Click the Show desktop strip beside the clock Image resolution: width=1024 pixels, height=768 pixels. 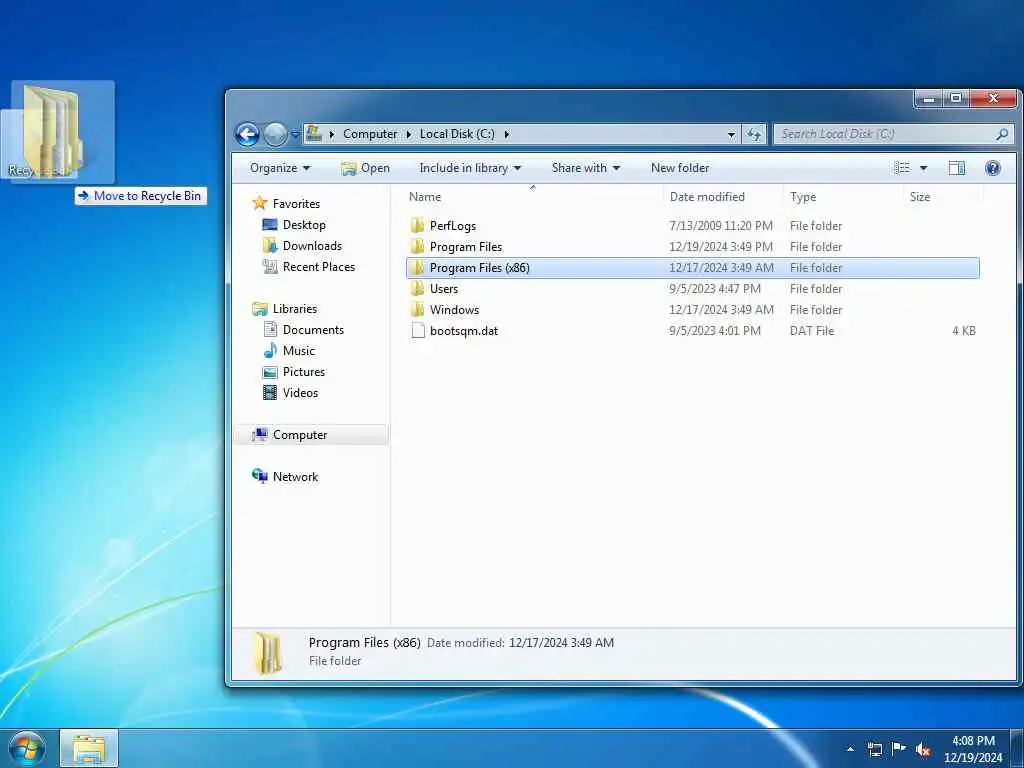coord(1017,748)
